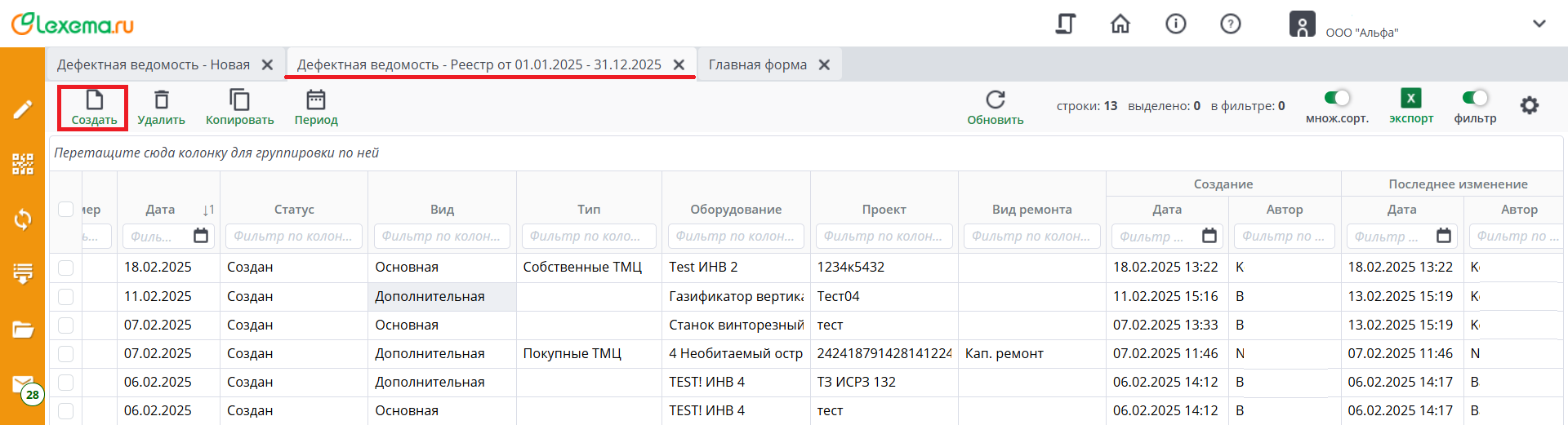Viewport: 1568px width, 425px height.
Task: Switch to the Главная форма tab
Action: pyautogui.click(x=757, y=64)
